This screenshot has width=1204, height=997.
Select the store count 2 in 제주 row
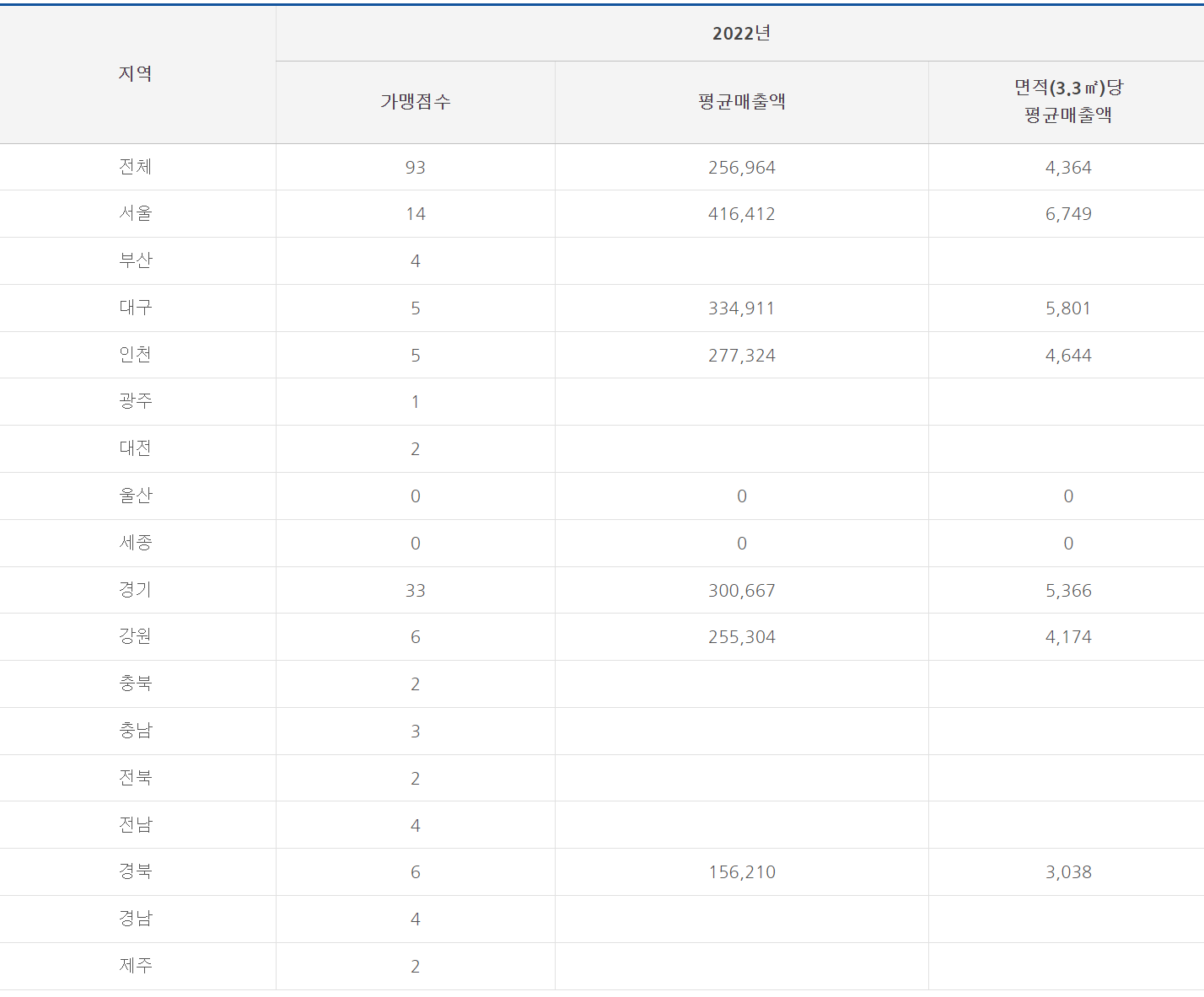[x=415, y=967]
